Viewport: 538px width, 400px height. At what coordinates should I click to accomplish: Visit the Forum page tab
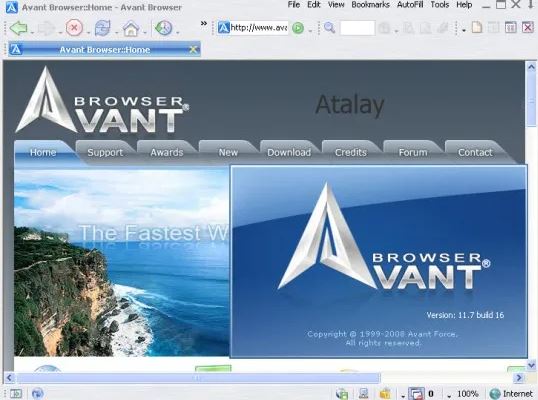(413, 152)
